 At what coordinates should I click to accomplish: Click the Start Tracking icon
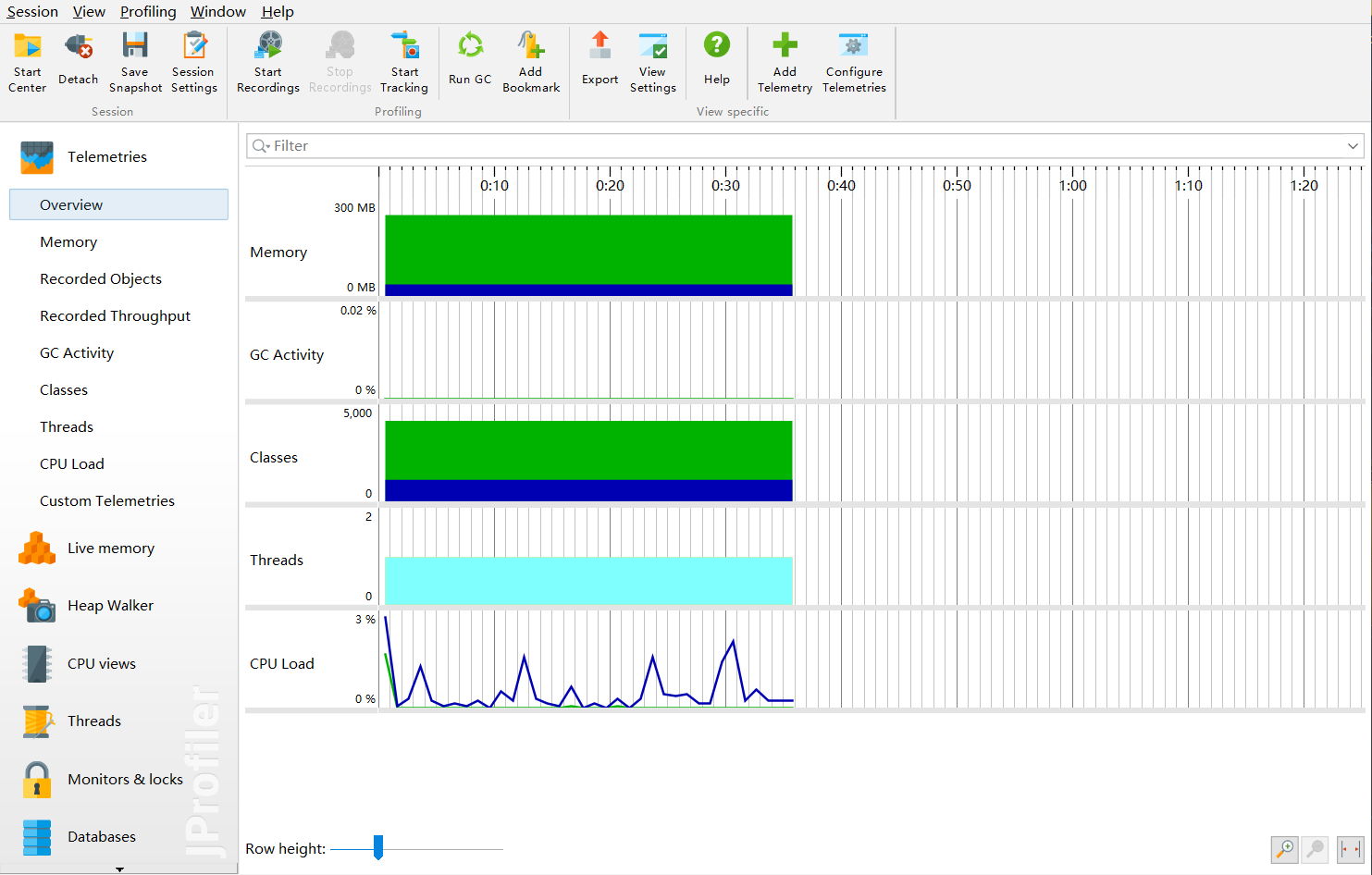[x=404, y=44]
